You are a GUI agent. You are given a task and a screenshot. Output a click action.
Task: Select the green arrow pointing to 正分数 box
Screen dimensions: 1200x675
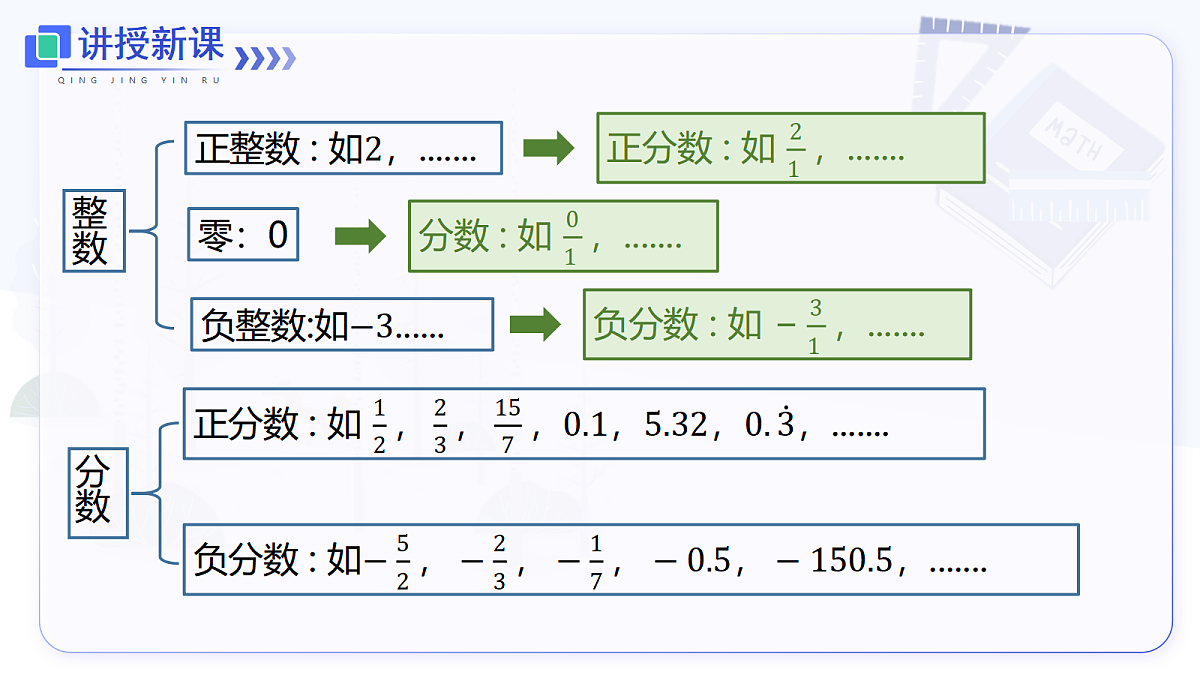coord(550,148)
